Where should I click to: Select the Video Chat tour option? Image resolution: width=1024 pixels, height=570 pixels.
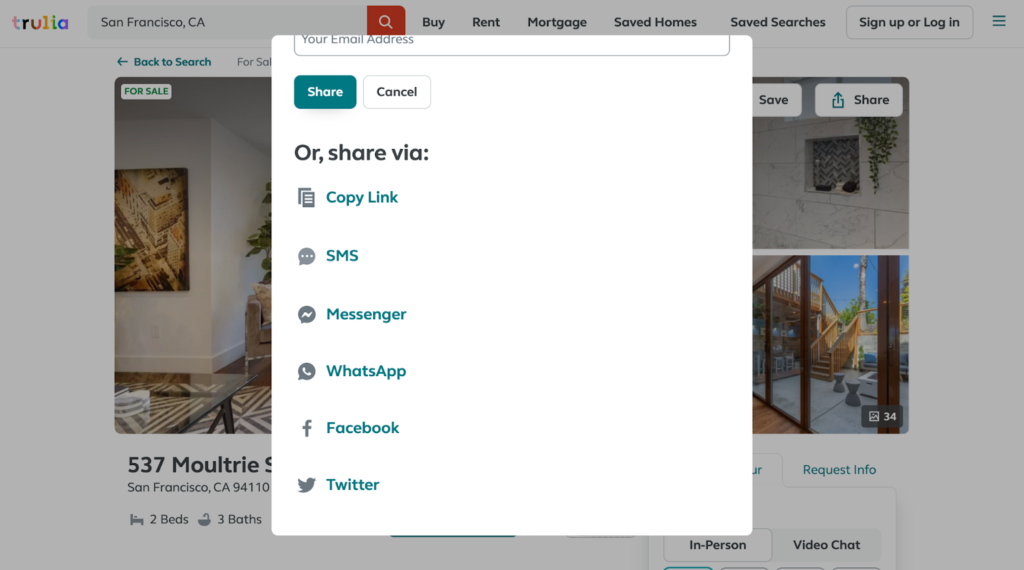(x=826, y=545)
